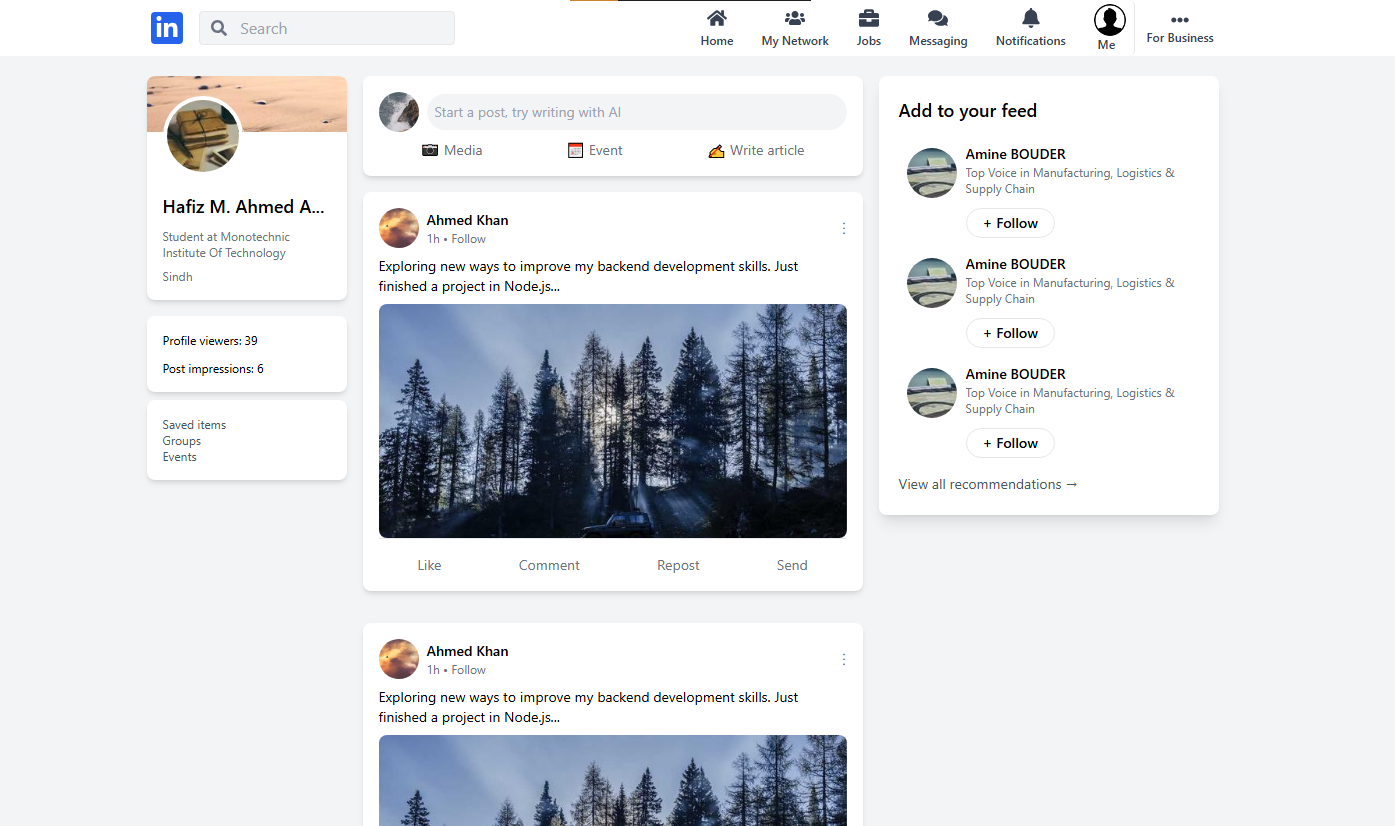Repost the first Ahmed Khan post

[x=678, y=565]
